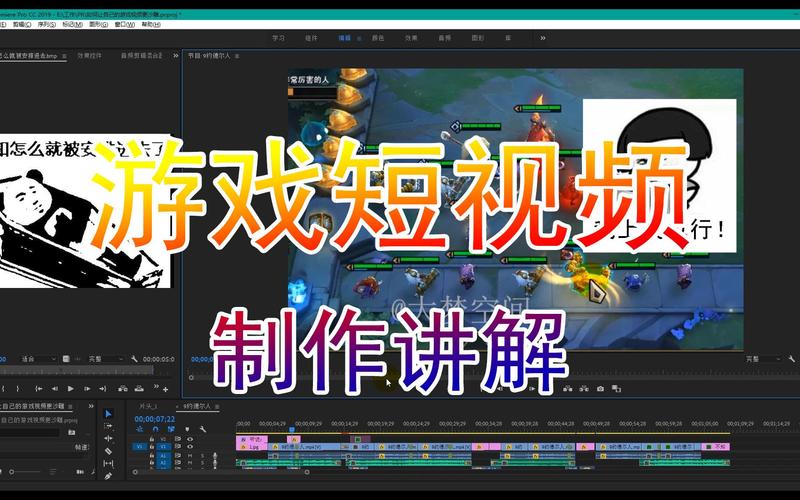Open the 效果控件 panel tab
Viewport: 800px width, 500px height.
coord(89,56)
